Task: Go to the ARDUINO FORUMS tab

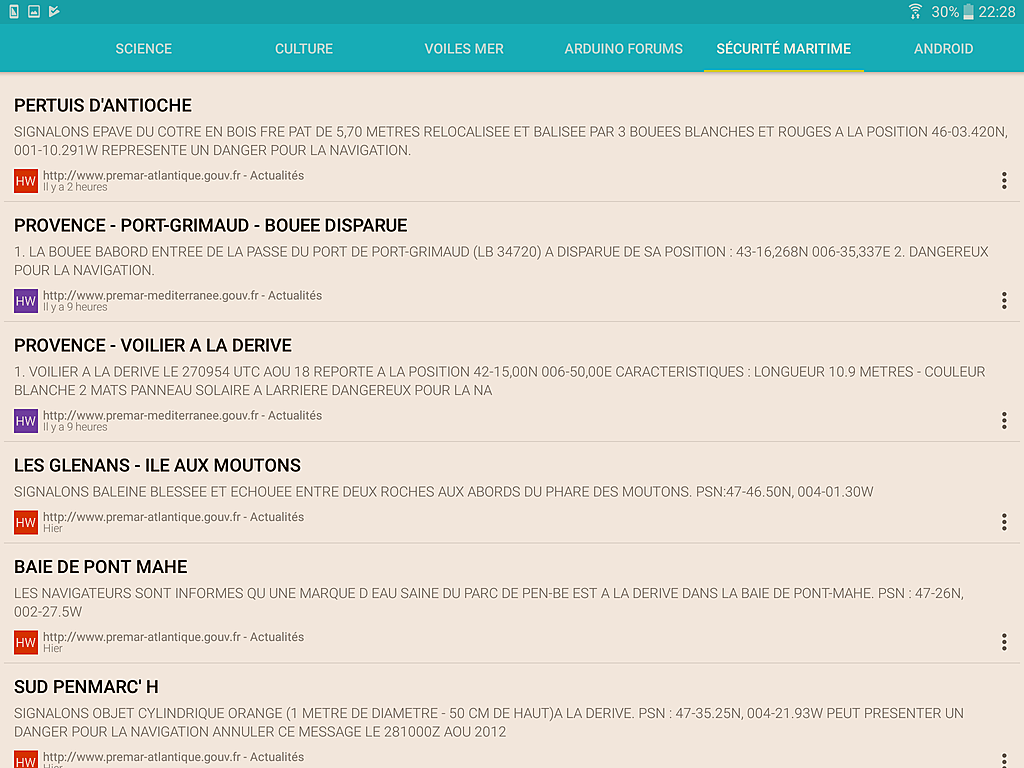Action: tap(624, 49)
